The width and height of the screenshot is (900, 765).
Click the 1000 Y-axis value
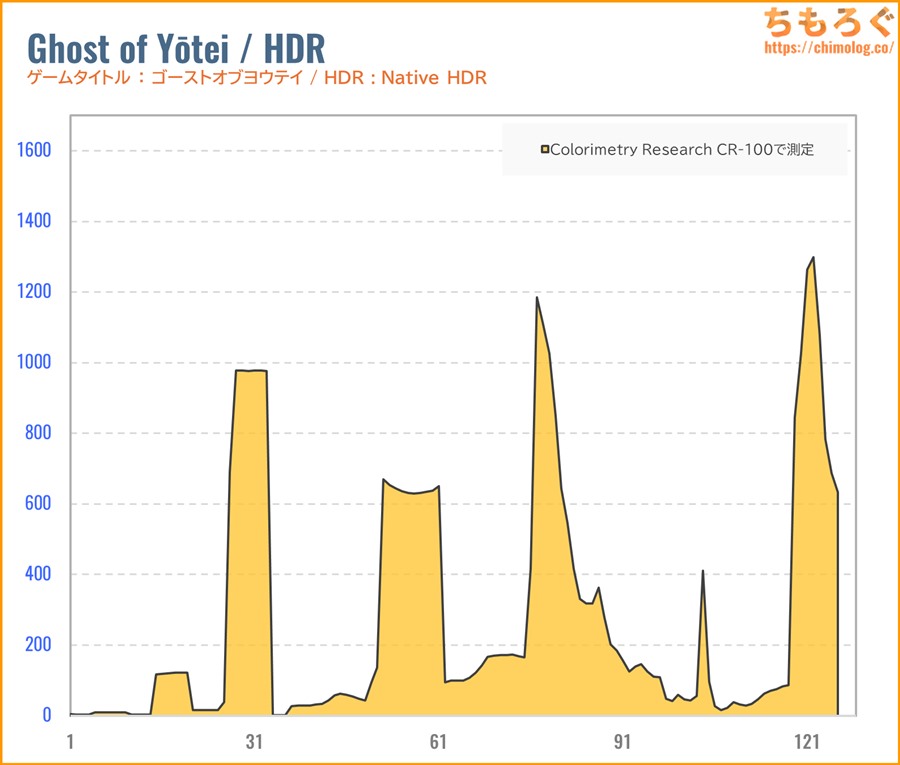(x=31, y=363)
